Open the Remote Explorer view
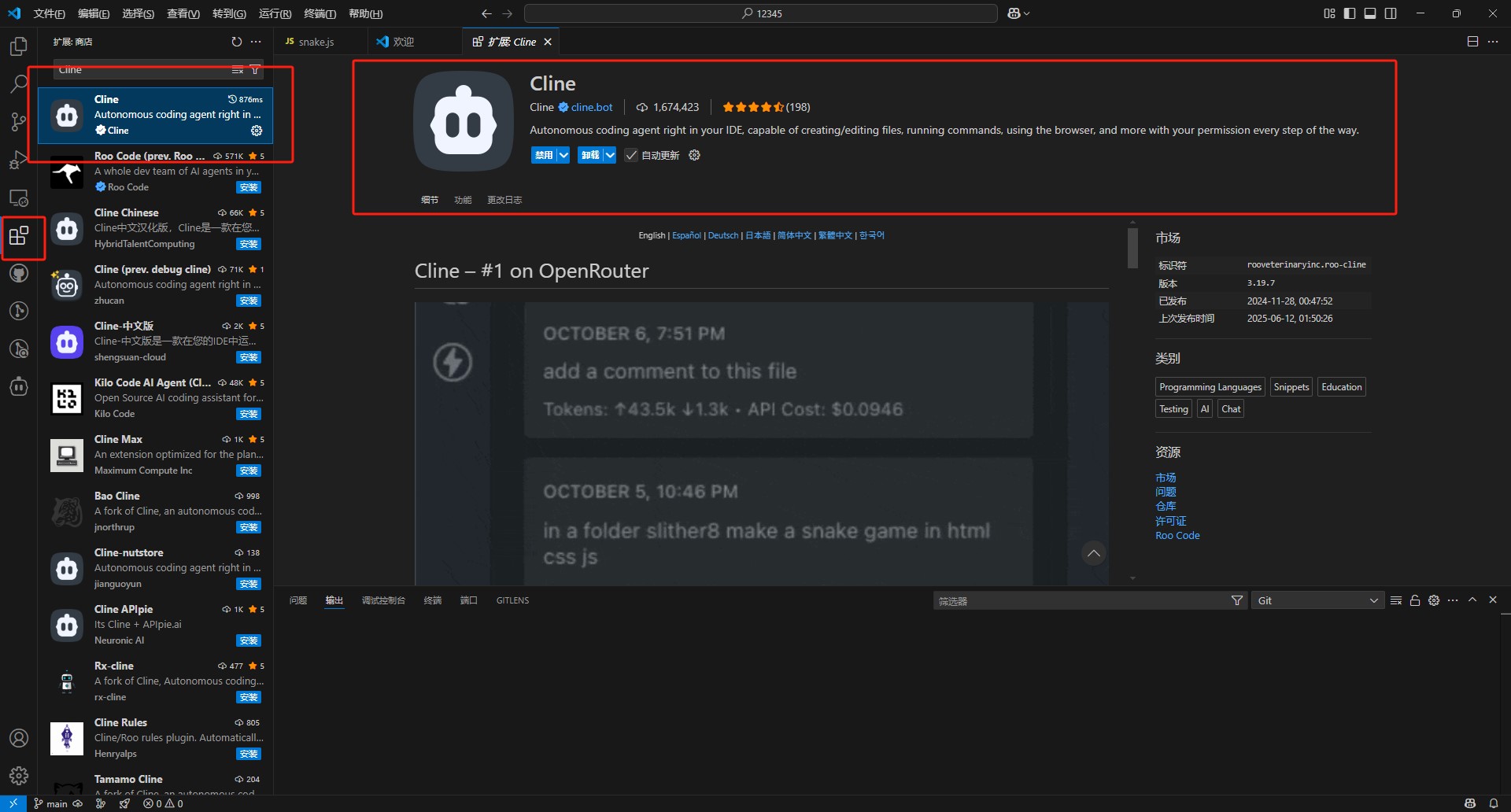Image resolution: width=1511 pixels, height=812 pixels. coord(19,197)
